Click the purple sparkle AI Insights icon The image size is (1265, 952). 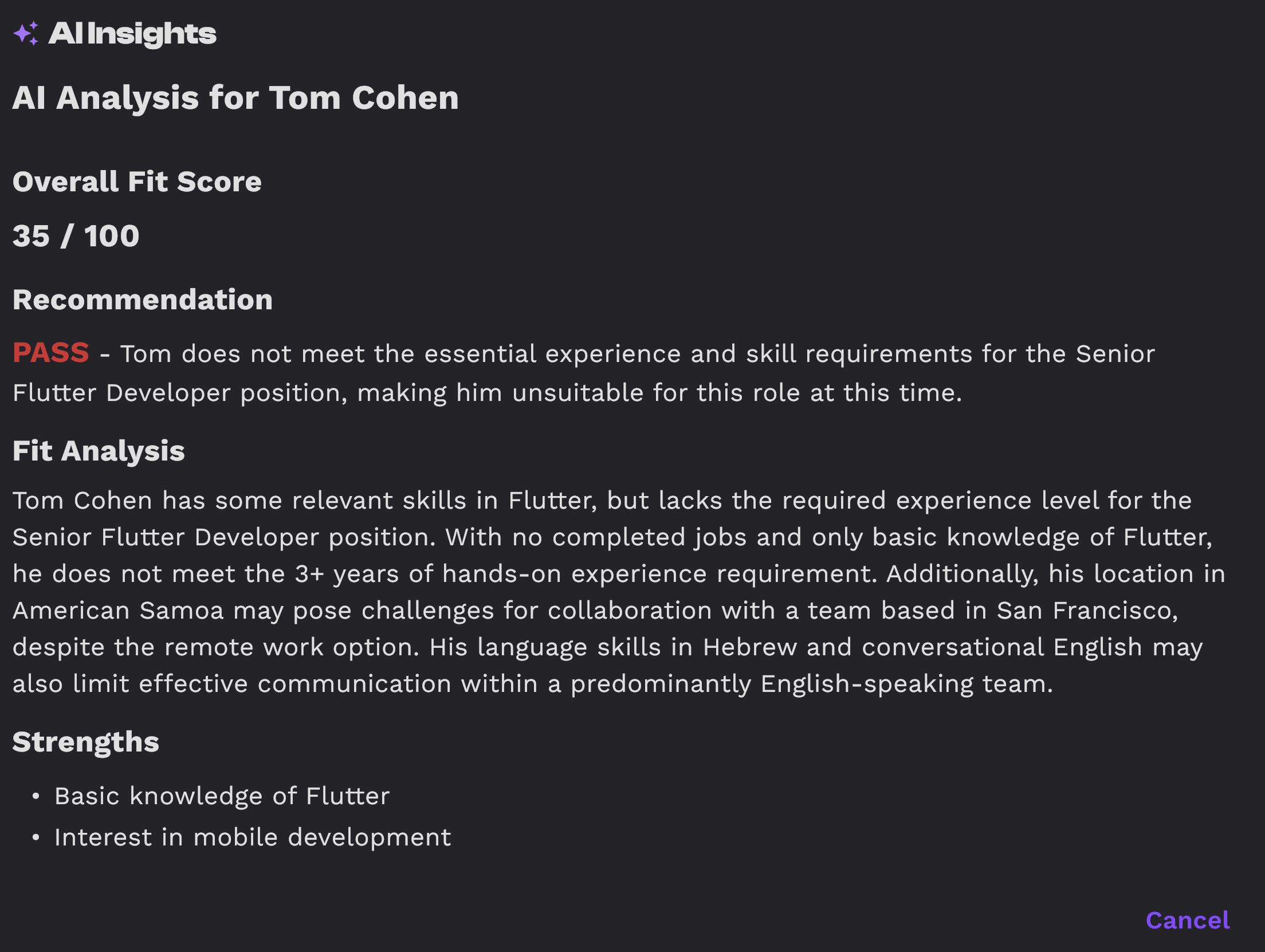[x=26, y=33]
